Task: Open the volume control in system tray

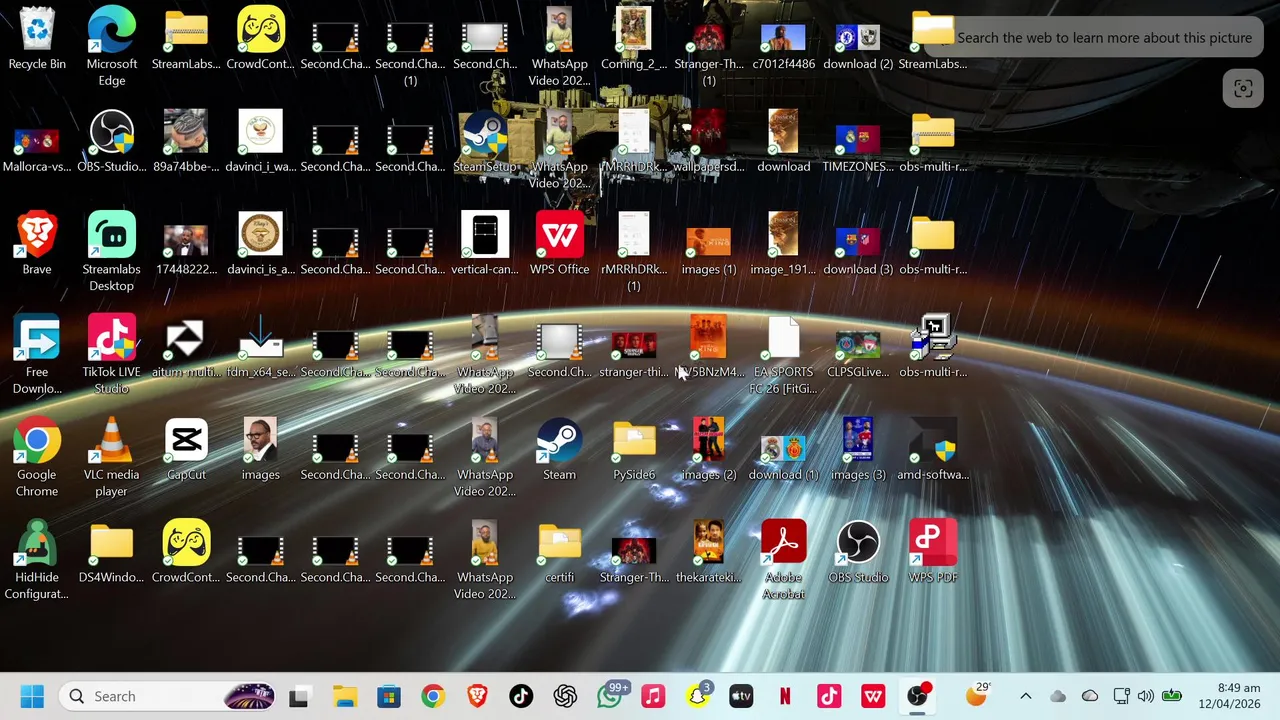Action: [1146, 696]
